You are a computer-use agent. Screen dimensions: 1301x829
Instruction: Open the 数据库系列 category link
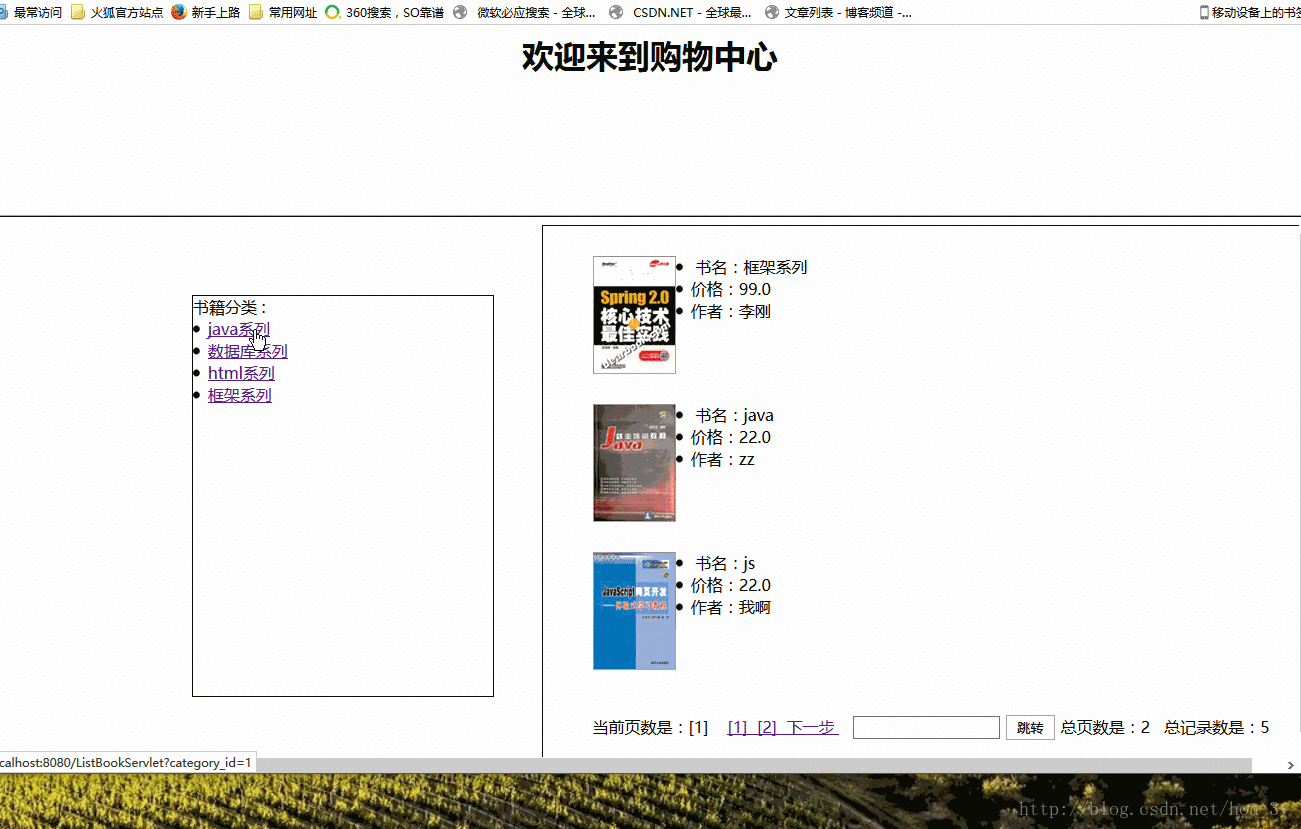[246, 351]
